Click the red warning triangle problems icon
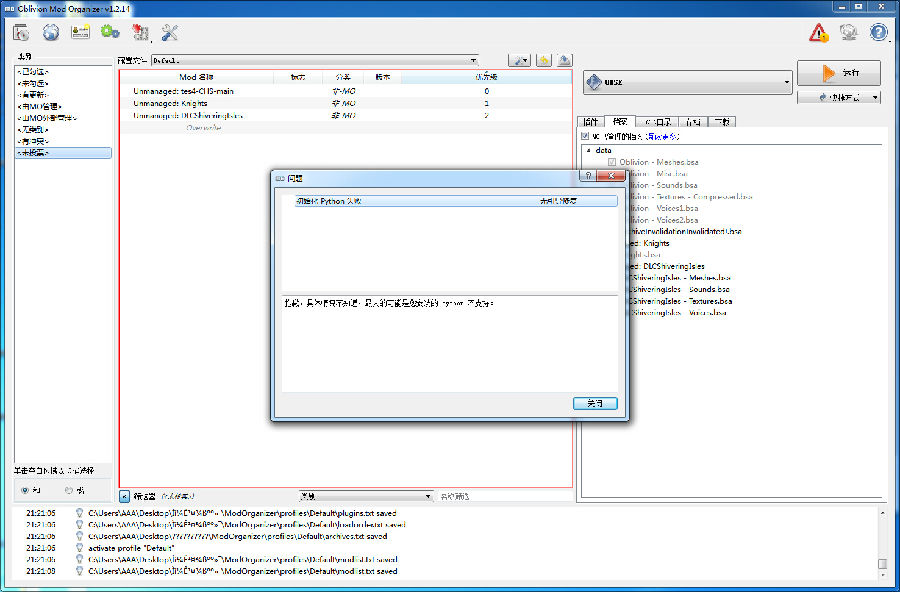Viewport: 900px width, 592px height. (x=818, y=33)
